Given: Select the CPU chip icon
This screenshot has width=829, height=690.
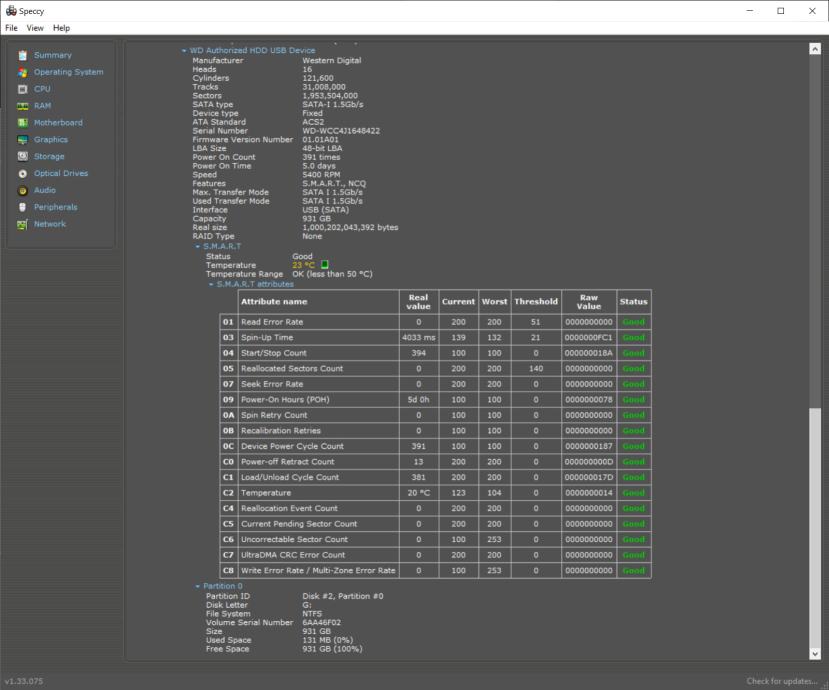Looking at the screenshot, I should 22,89.
